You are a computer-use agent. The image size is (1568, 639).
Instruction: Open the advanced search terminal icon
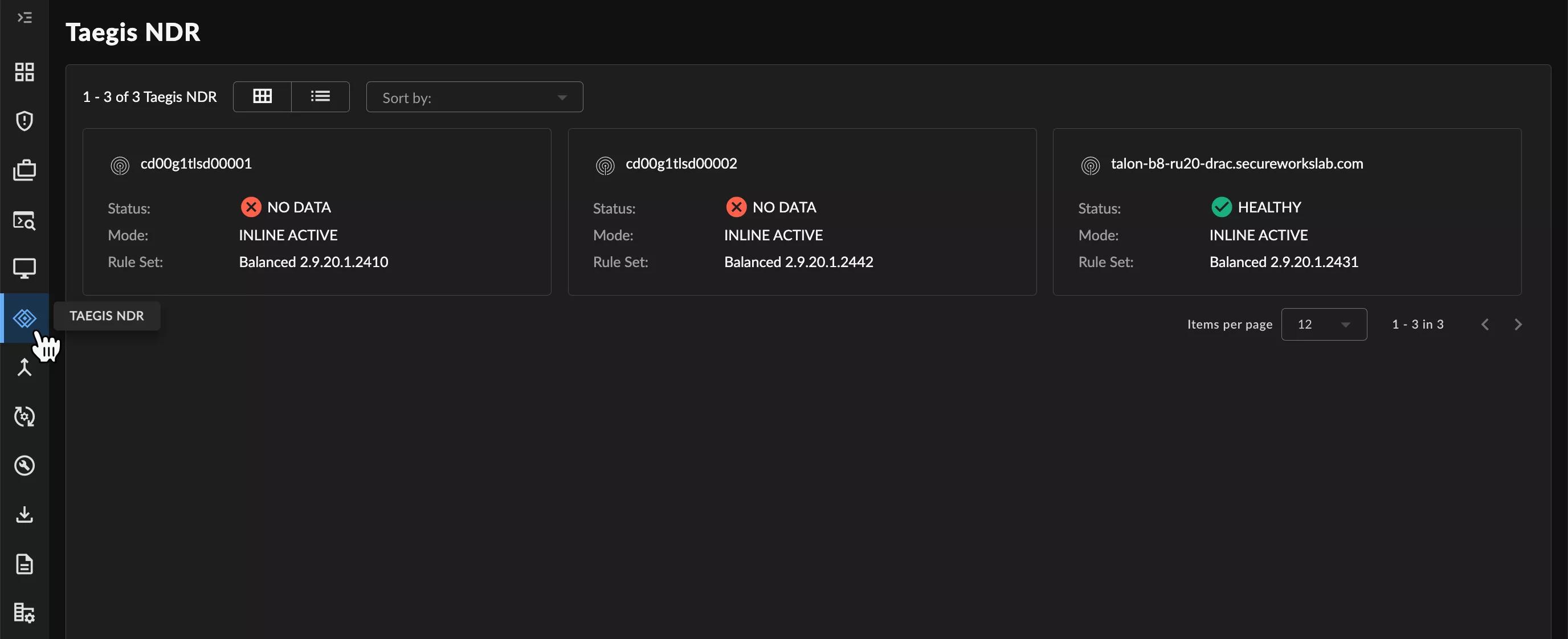pos(24,220)
